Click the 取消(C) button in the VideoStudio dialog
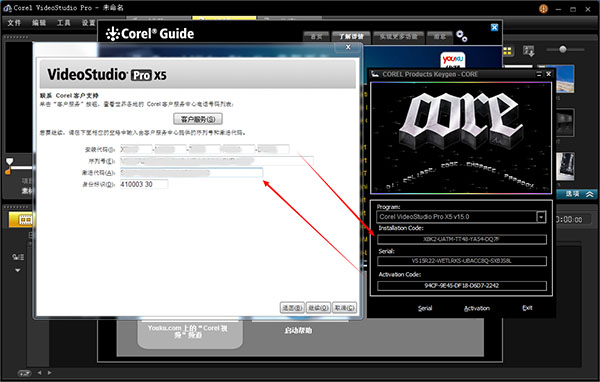600x382 pixels. [x=344, y=307]
